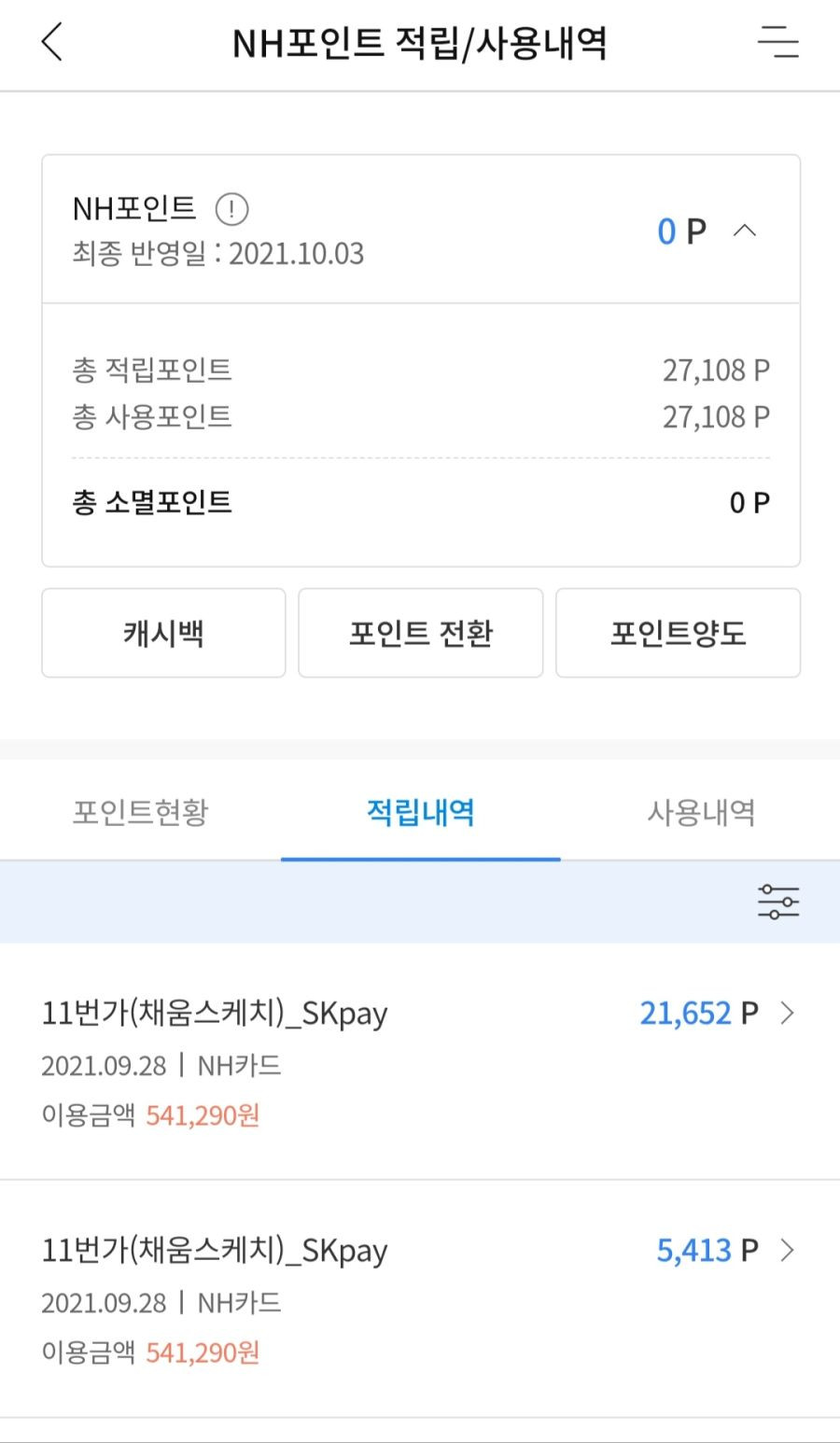Tap the 5,413 P accrued amount

coord(707,1250)
